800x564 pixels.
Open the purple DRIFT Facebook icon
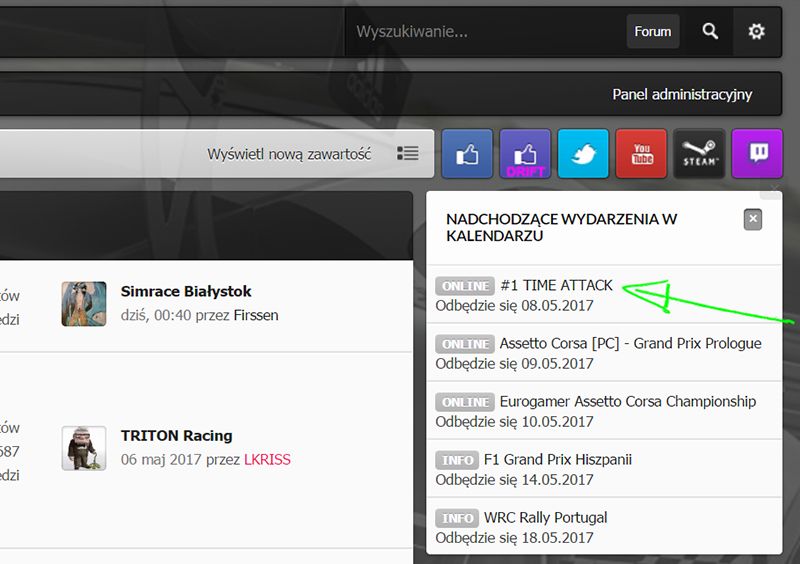[525, 154]
